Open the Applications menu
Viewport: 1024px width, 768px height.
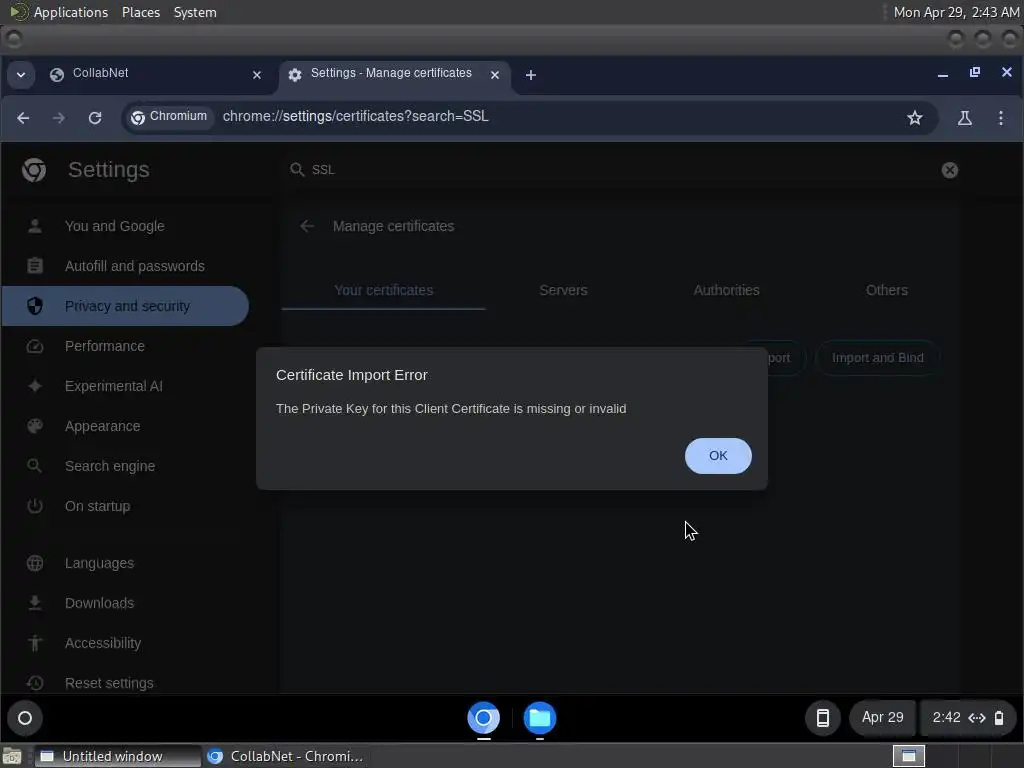[71, 12]
